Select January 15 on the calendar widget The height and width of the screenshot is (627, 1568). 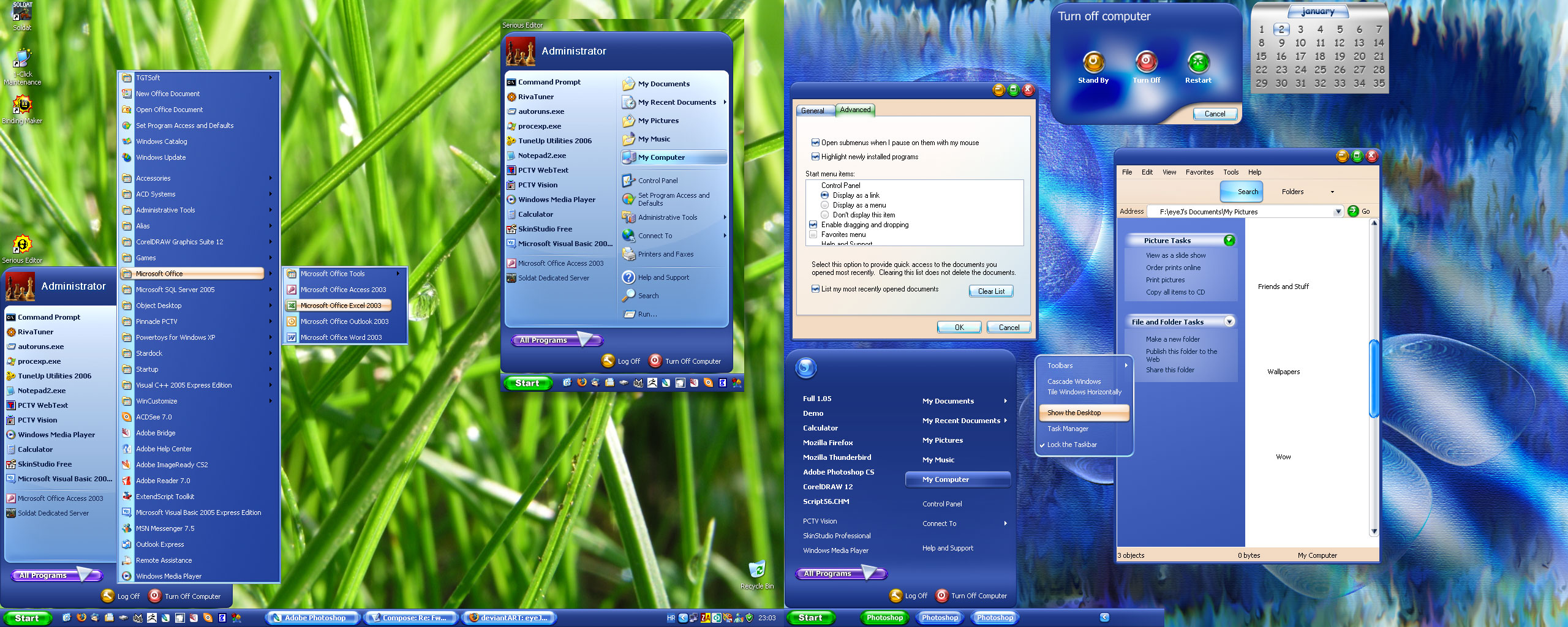[1262, 56]
